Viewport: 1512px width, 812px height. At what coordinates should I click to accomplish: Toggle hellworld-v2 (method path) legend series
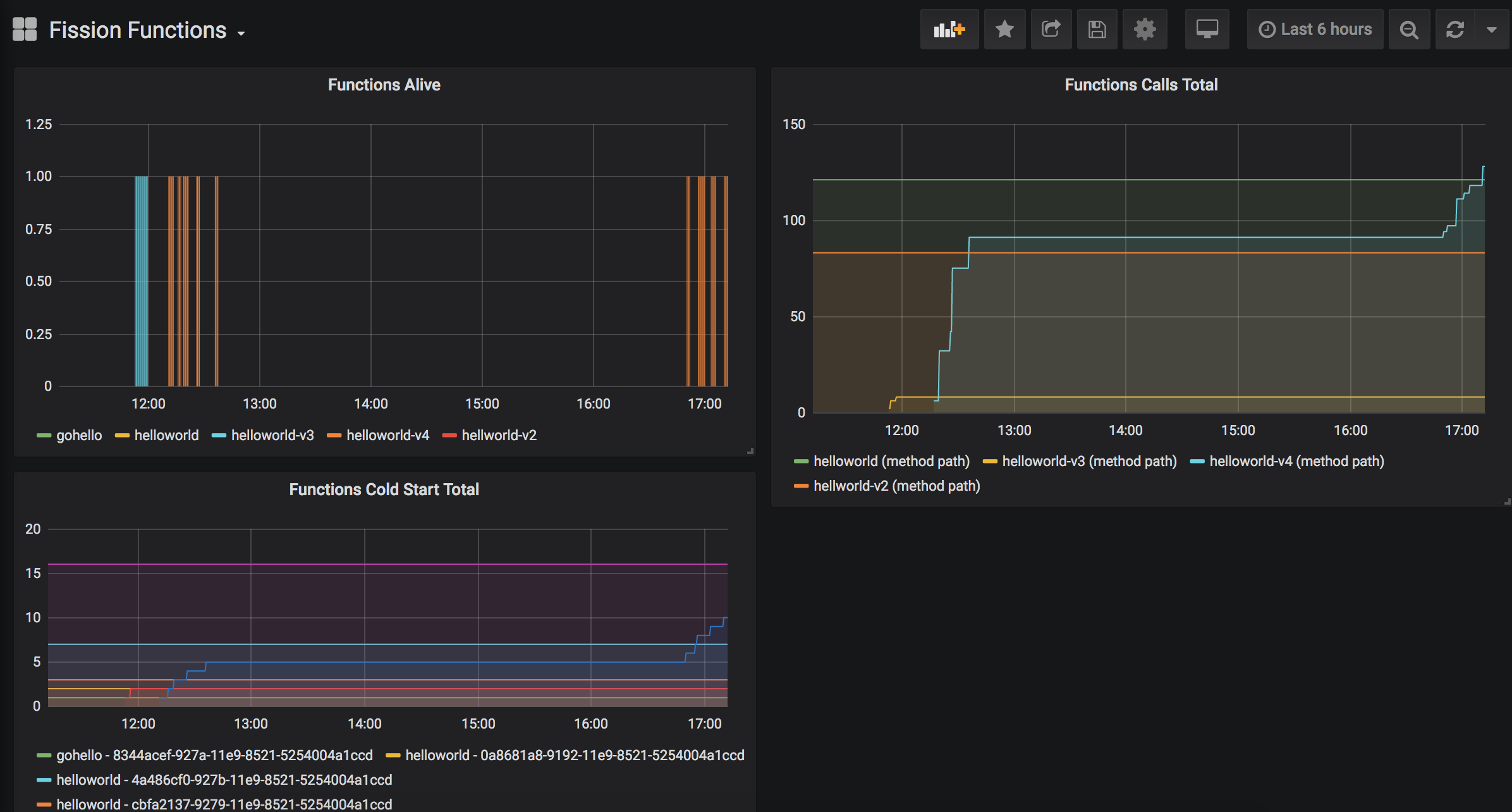pyautogui.click(x=896, y=486)
